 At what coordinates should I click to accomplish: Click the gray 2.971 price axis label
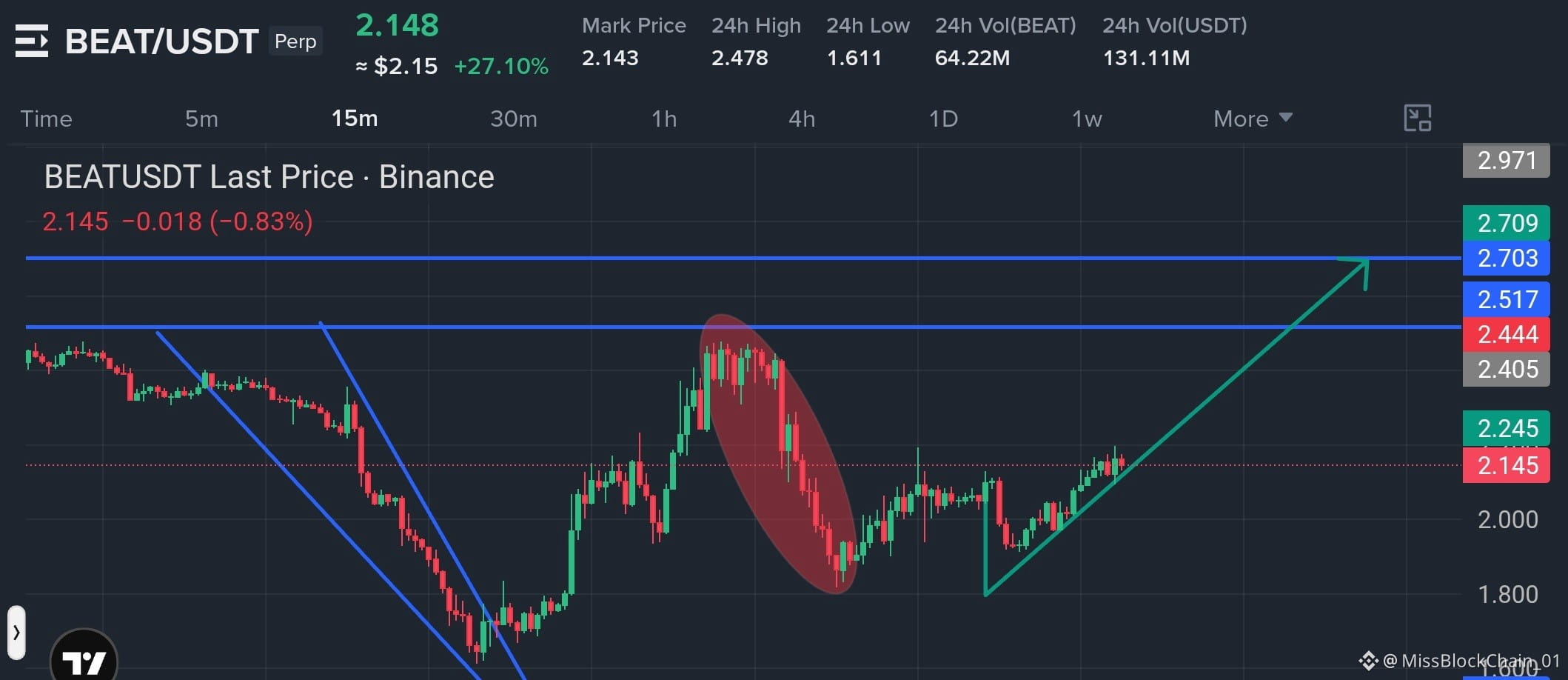coord(1507,160)
